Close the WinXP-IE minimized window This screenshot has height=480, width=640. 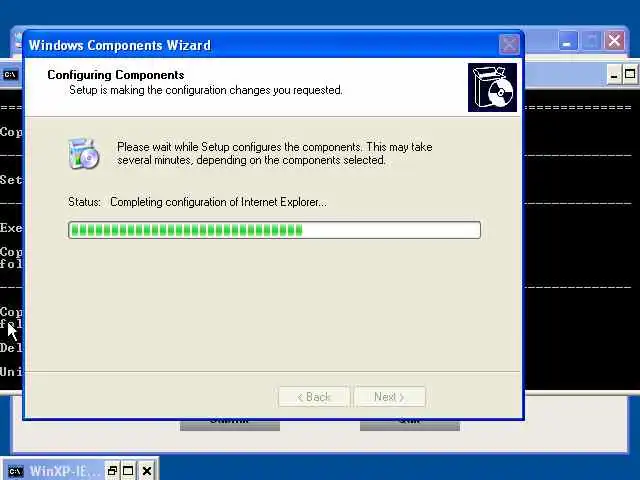coord(147,471)
